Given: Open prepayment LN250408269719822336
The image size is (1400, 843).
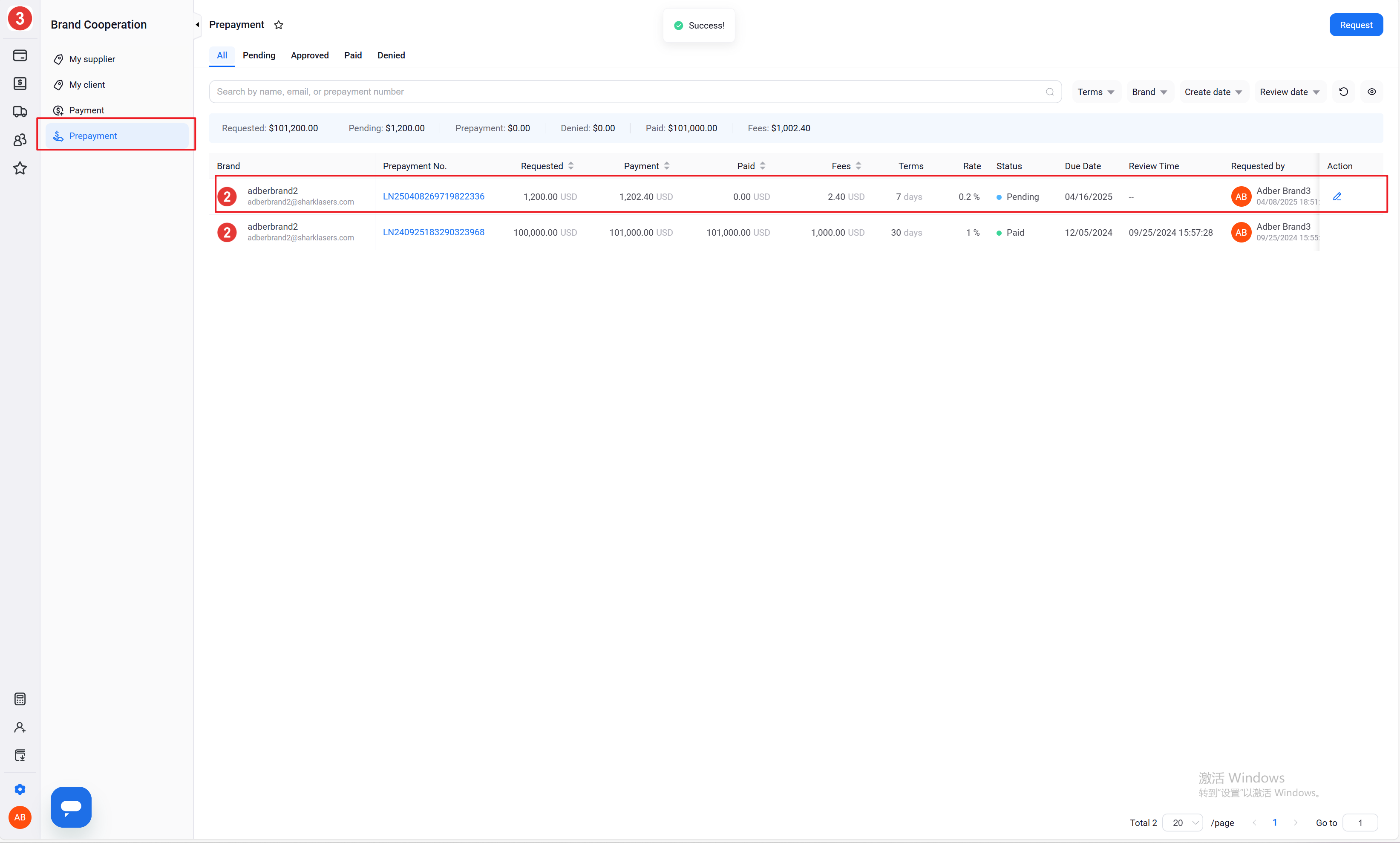Looking at the screenshot, I should [434, 196].
